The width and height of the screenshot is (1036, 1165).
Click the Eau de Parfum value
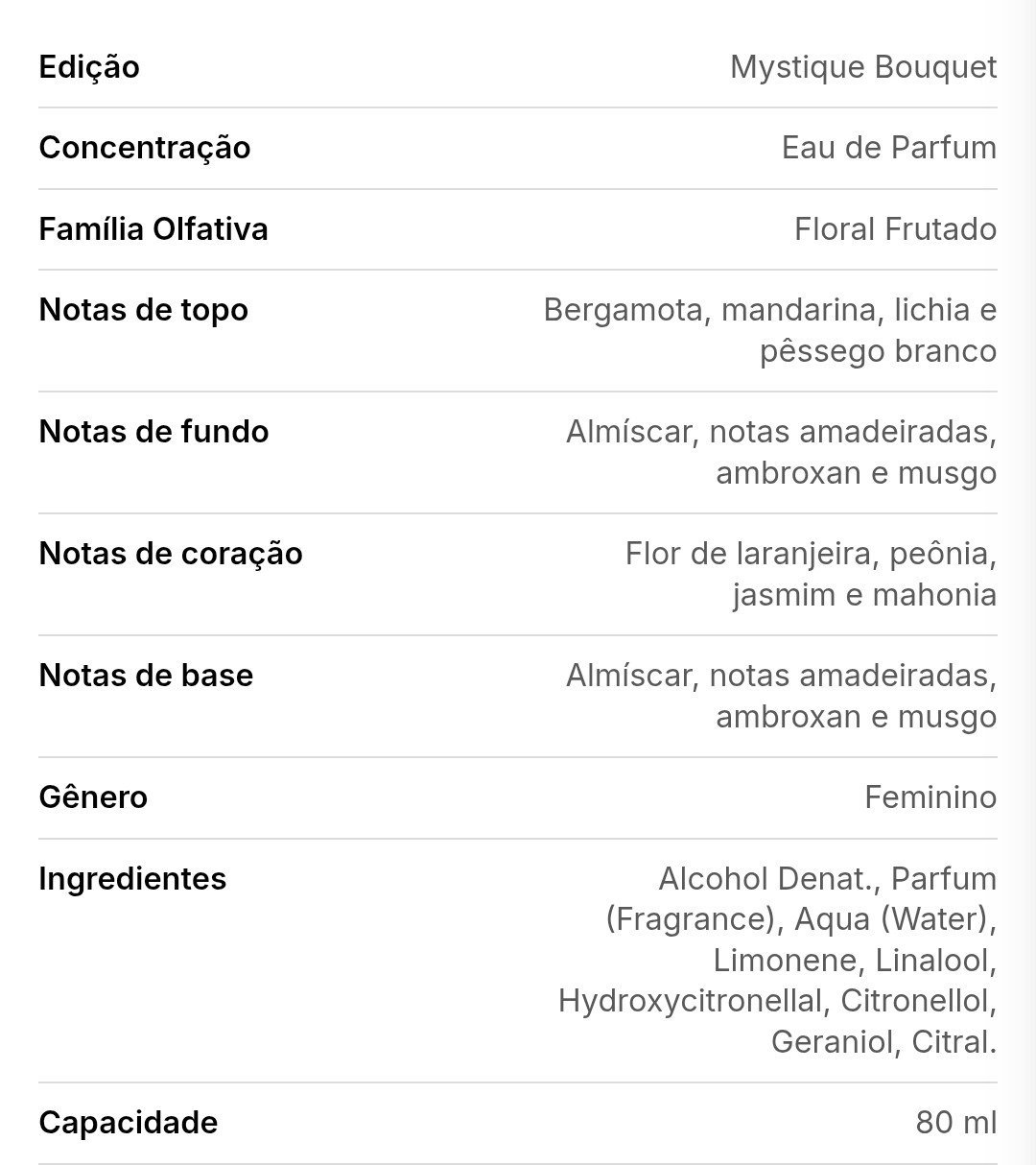coord(889,148)
